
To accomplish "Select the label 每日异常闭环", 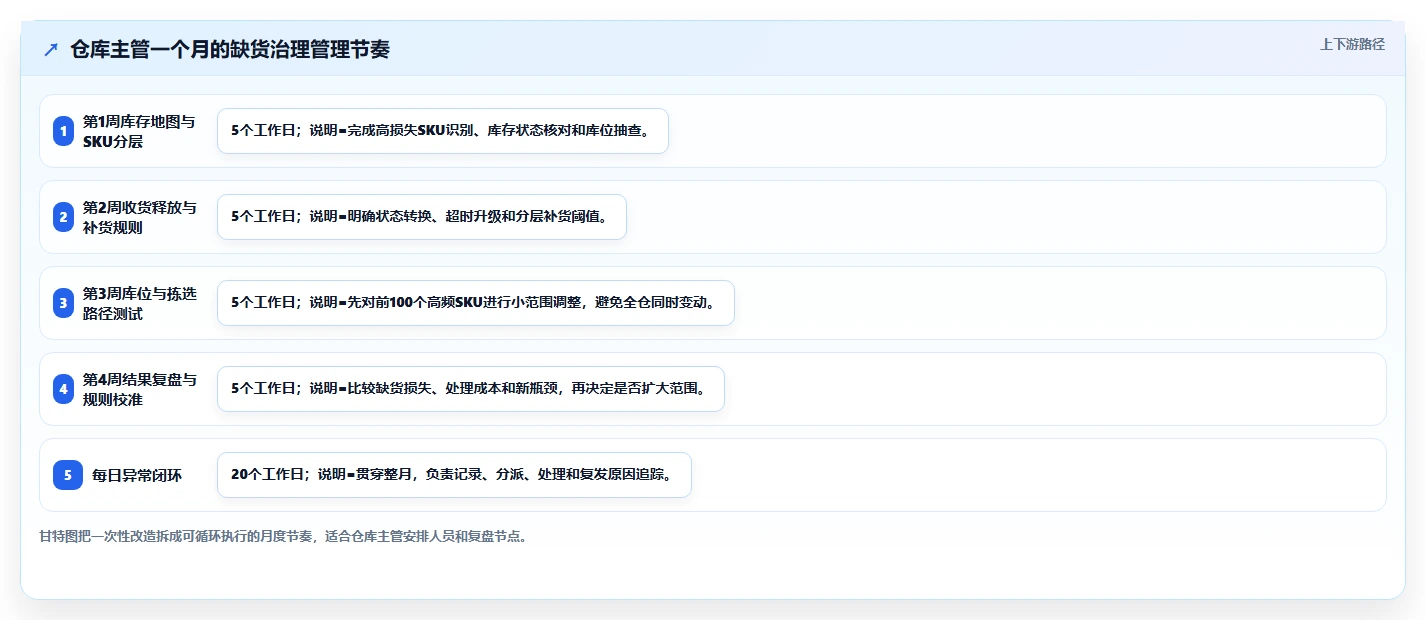I will click(x=137, y=475).
